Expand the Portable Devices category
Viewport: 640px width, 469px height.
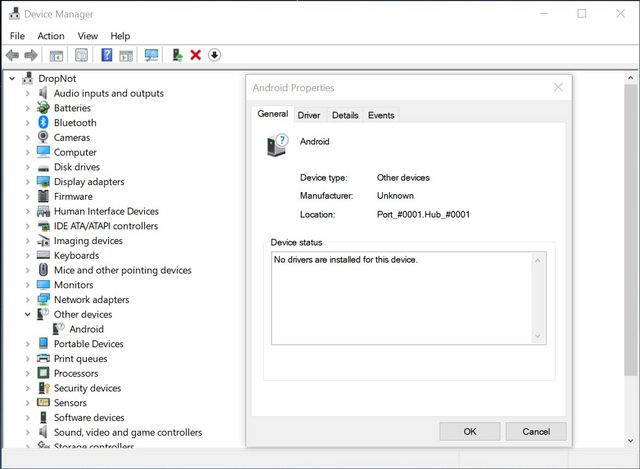click(x=27, y=344)
